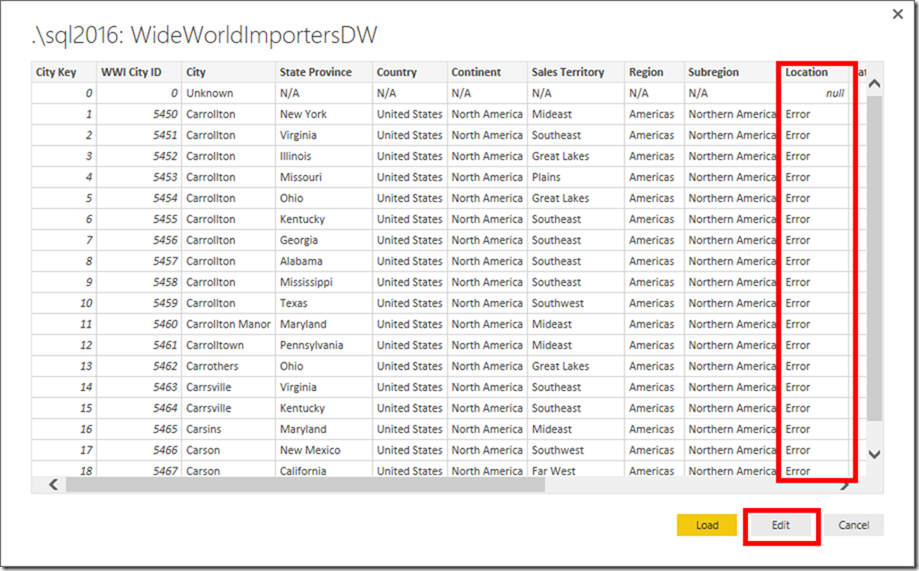
Task: Click the Carsins city cell
Action: 228,429
